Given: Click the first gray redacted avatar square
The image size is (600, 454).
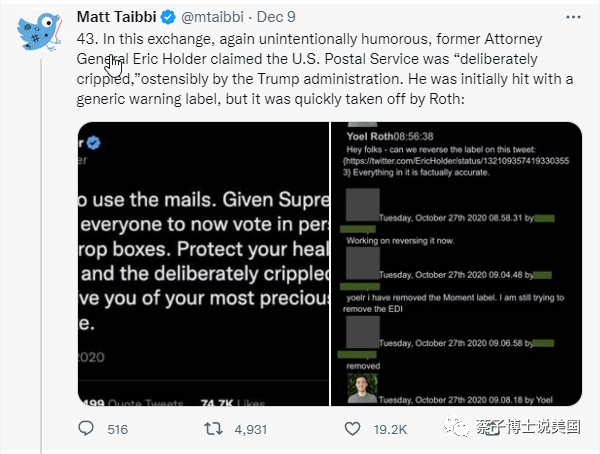Looking at the screenshot, I should [361, 205].
